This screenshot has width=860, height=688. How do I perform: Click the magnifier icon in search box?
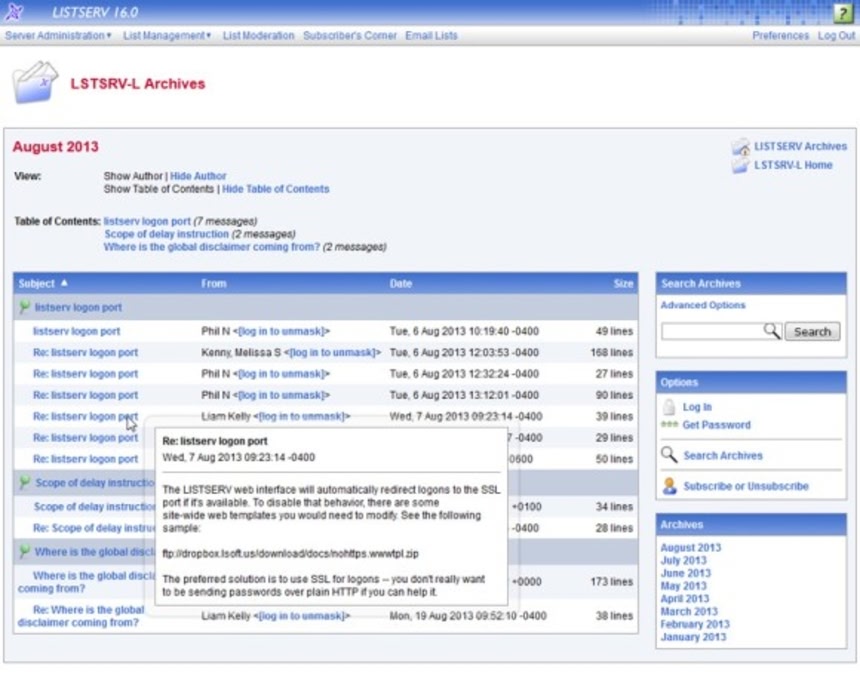pos(772,331)
